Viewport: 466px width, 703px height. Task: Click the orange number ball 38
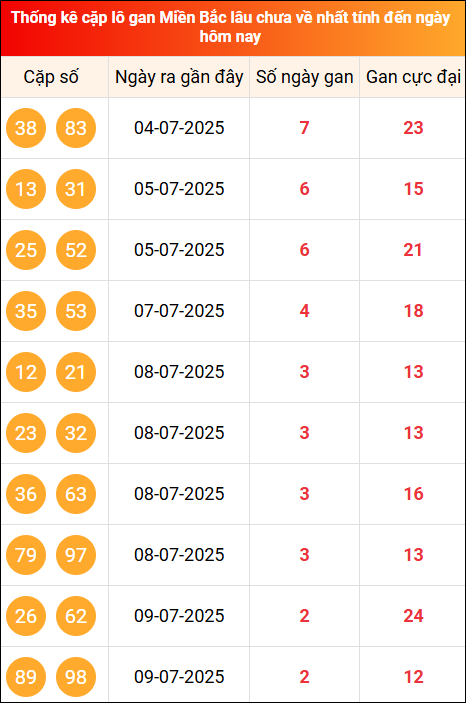pyautogui.click(x=26, y=128)
